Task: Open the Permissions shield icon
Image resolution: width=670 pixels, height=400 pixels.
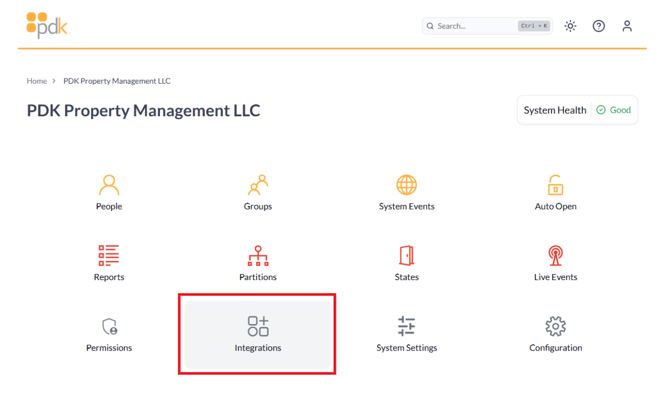Action: pyautogui.click(x=109, y=327)
